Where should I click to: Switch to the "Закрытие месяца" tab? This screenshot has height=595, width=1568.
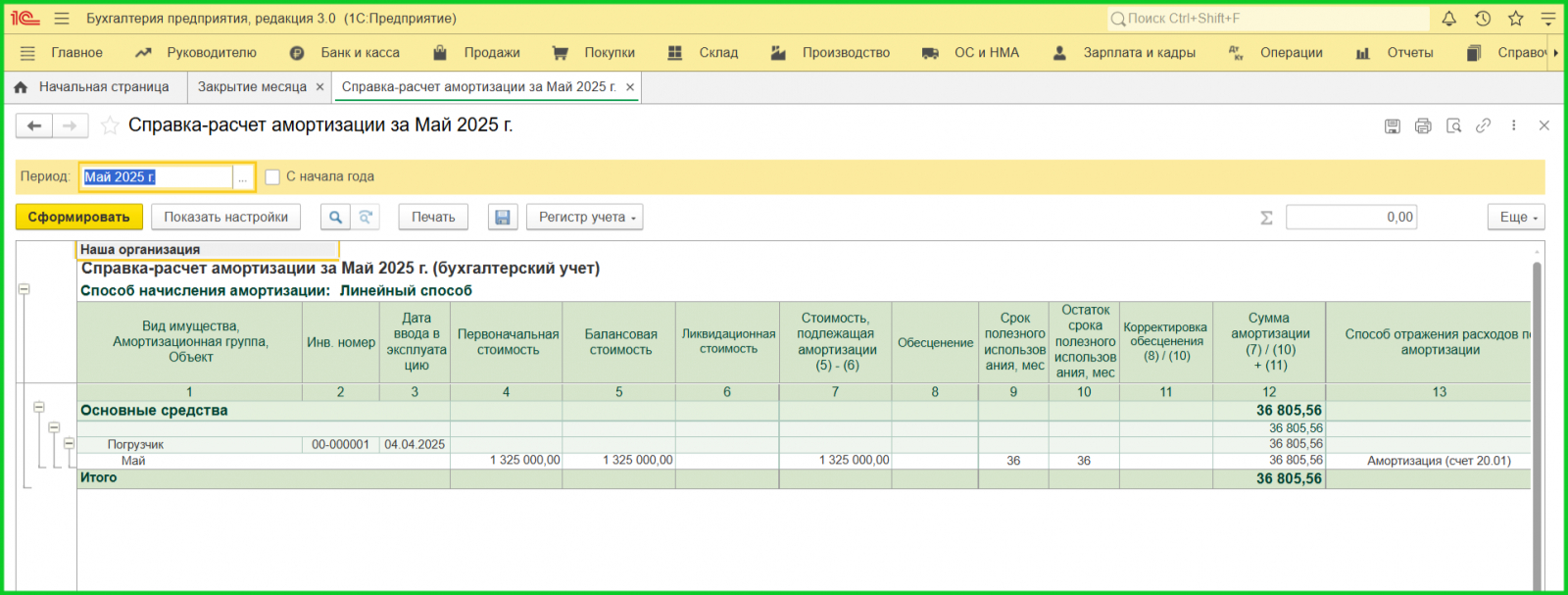pos(252,87)
